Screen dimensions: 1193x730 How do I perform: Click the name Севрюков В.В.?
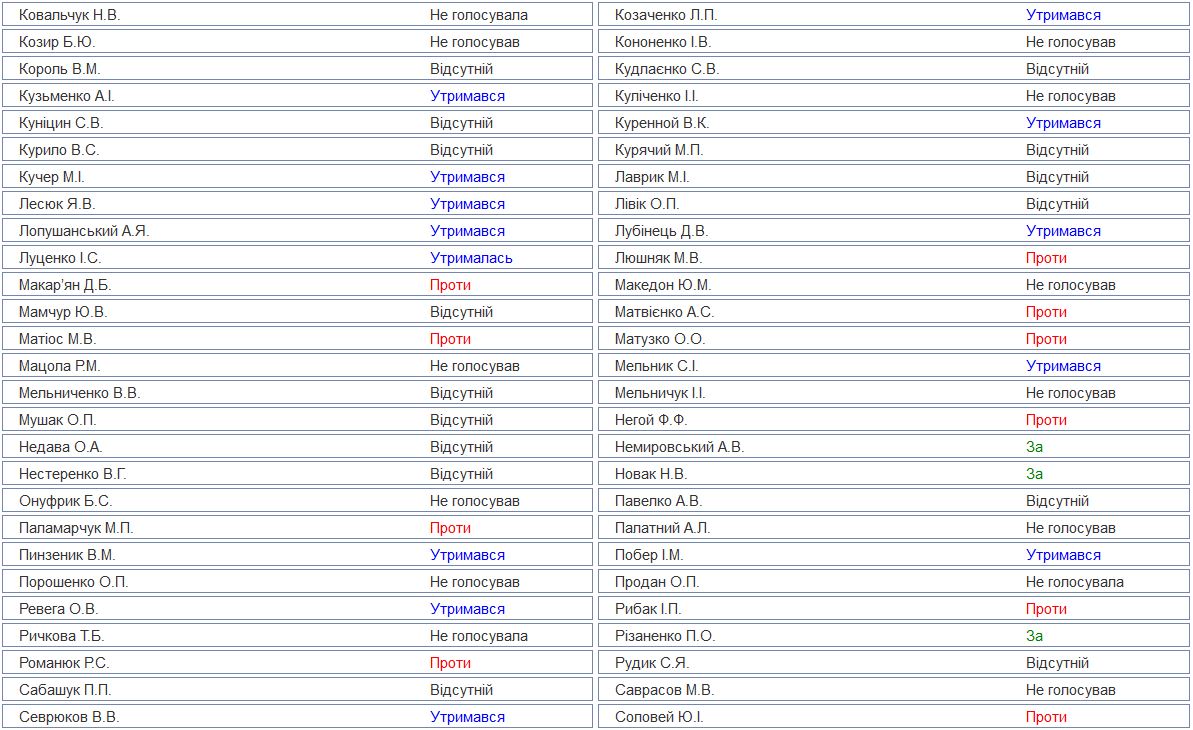pyautogui.click(x=69, y=717)
